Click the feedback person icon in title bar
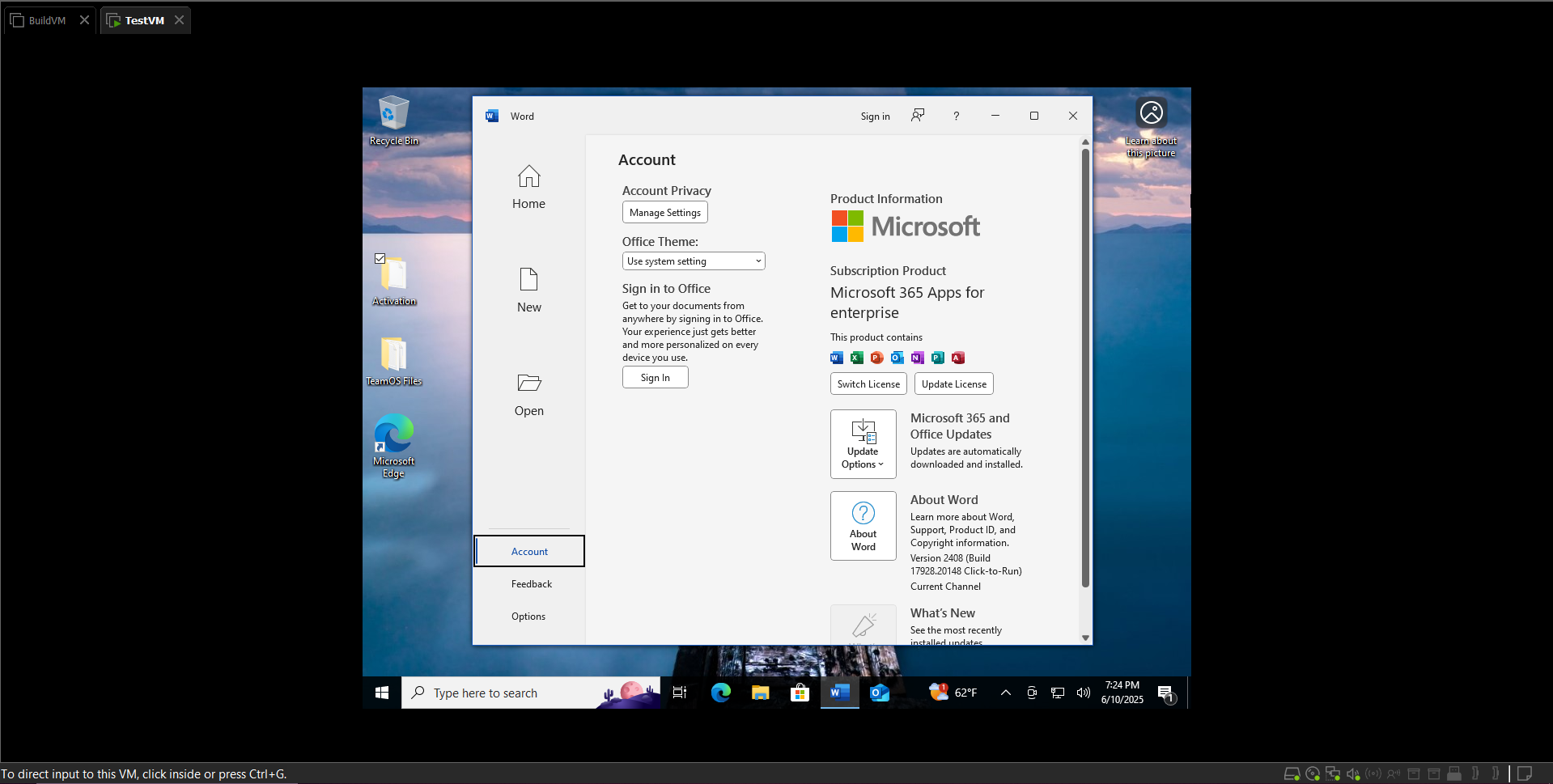Image resolution: width=1553 pixels, height=784 pixels. coord(917,116)
